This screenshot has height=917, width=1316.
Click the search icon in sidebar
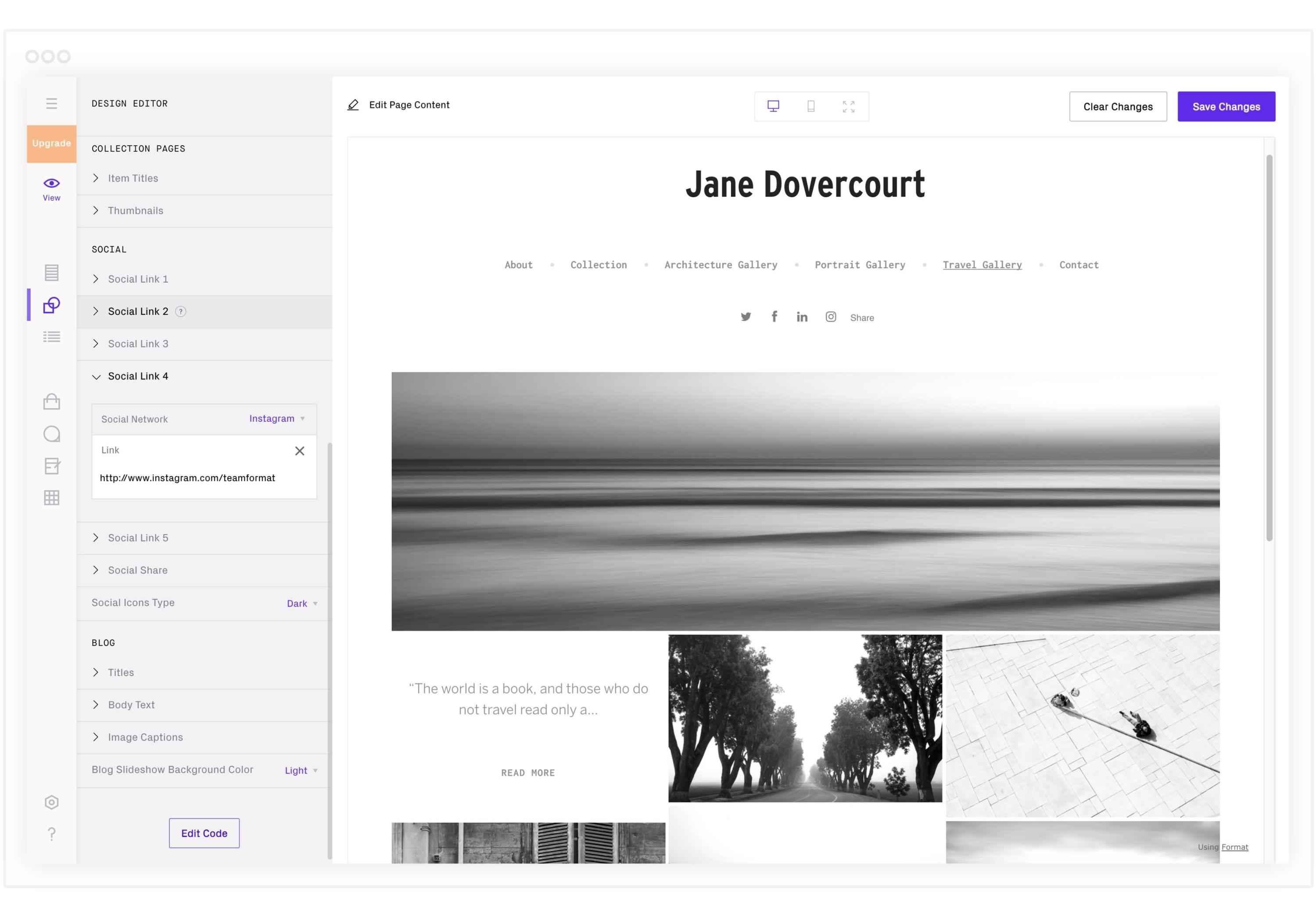point(51,433)
